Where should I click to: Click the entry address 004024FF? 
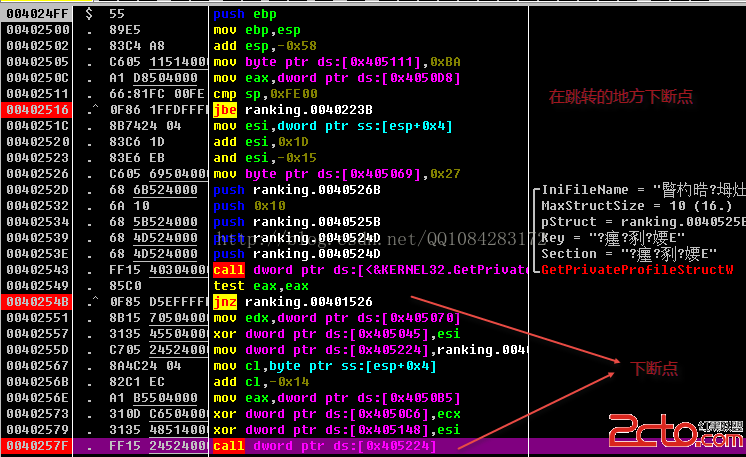pos(37,14)
